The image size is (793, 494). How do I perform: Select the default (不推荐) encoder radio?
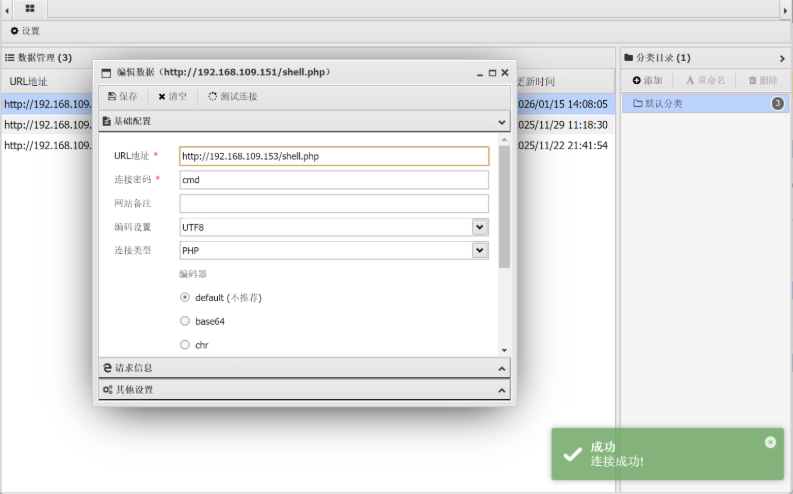pos(185,297)
